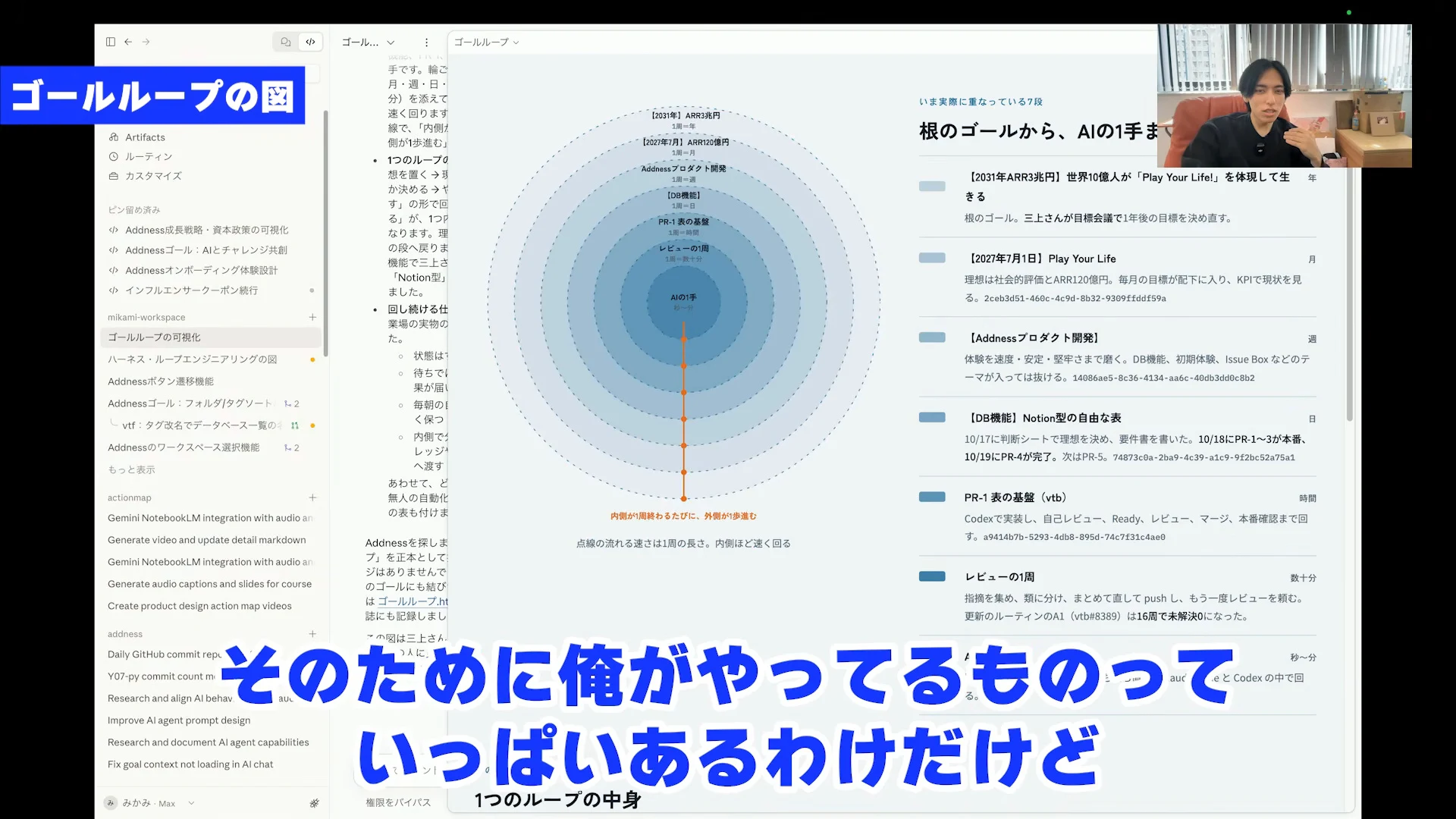
Task: Open the ゴールループ.ht file link
Action: click(413, 601)
